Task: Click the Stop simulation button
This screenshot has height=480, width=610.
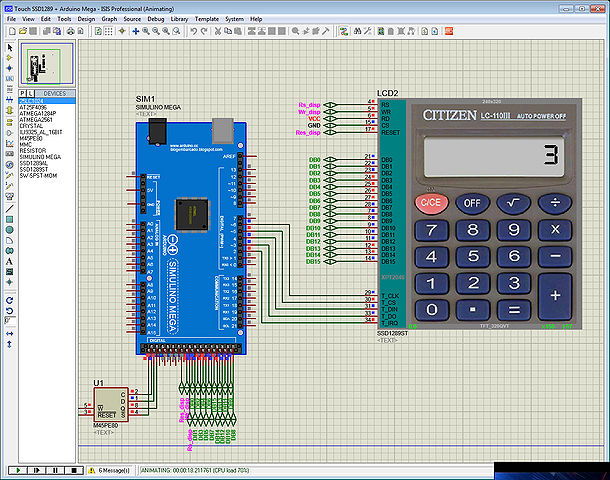Action: coord(74,470)
